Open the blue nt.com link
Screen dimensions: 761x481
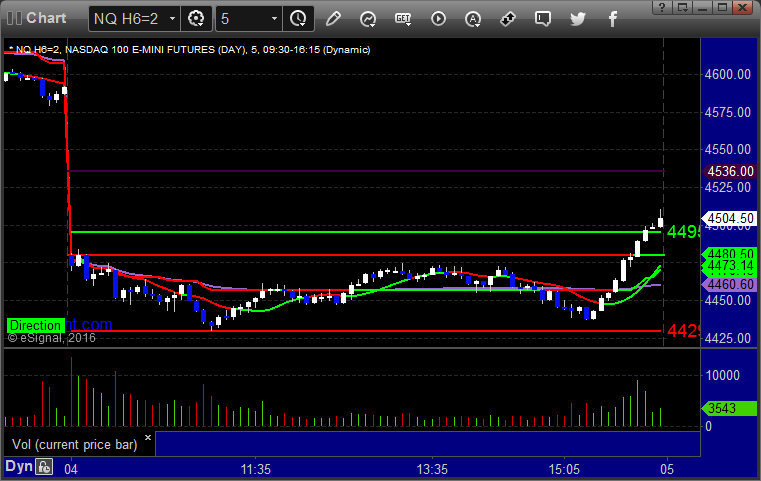pos(89,324)
